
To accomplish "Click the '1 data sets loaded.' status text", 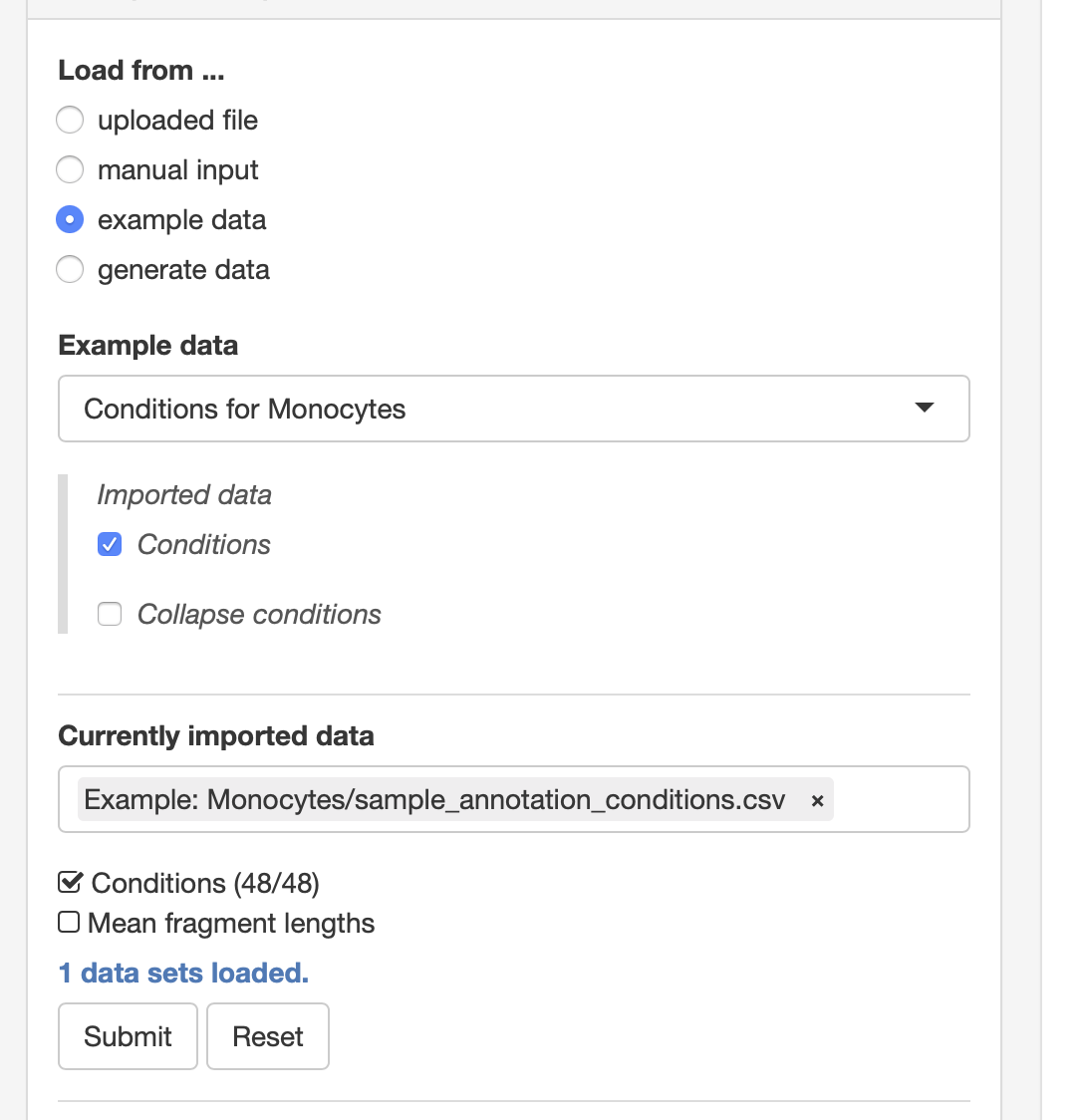I will point(183,973).
